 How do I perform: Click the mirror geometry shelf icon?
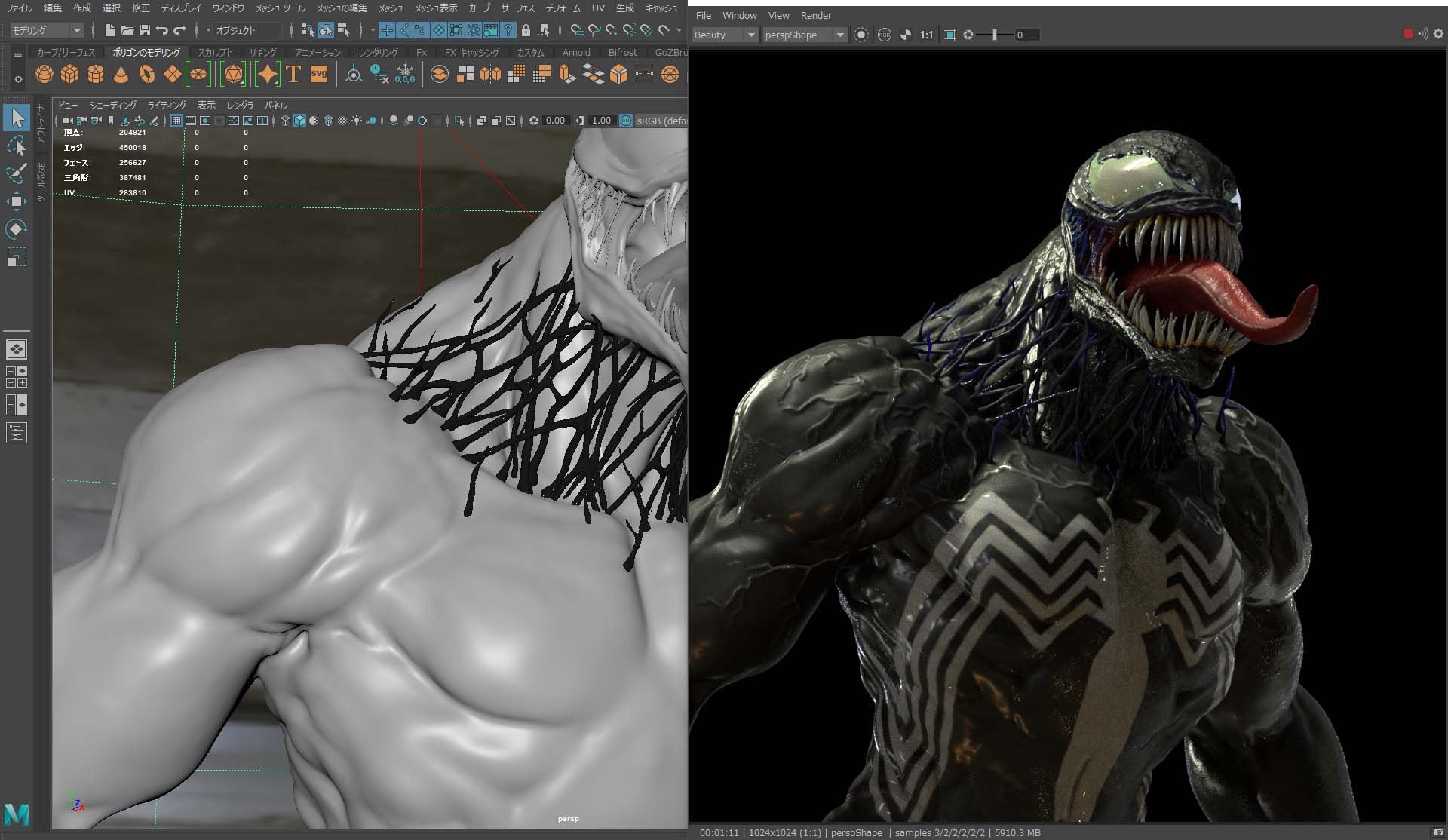coord(490,74)
